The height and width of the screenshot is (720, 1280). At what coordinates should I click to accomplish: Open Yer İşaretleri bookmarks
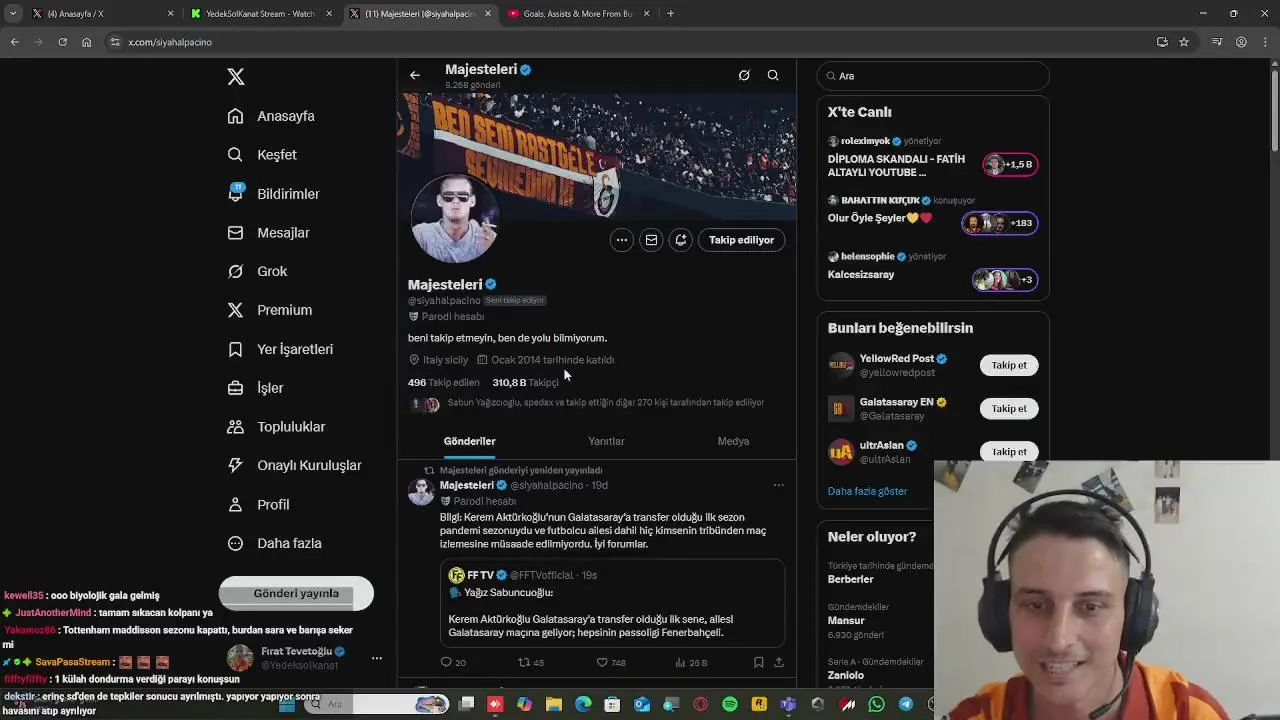pyautogui.click(x=280, y=349)
